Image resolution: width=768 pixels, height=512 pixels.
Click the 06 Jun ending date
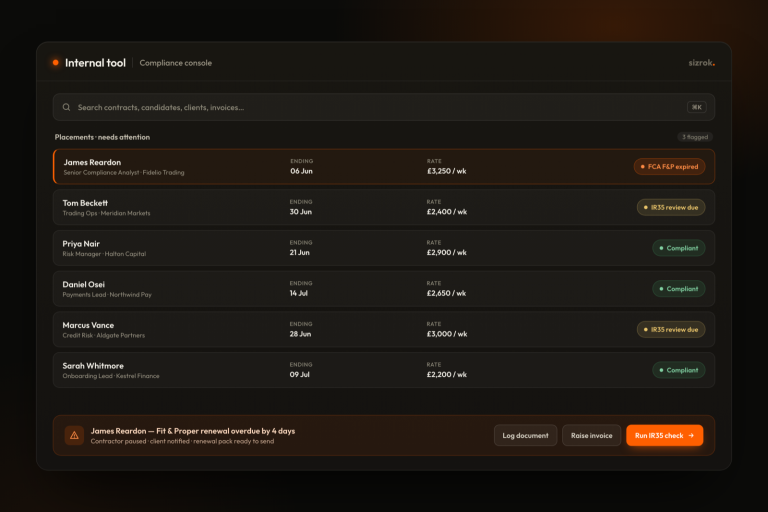point(301,171)
